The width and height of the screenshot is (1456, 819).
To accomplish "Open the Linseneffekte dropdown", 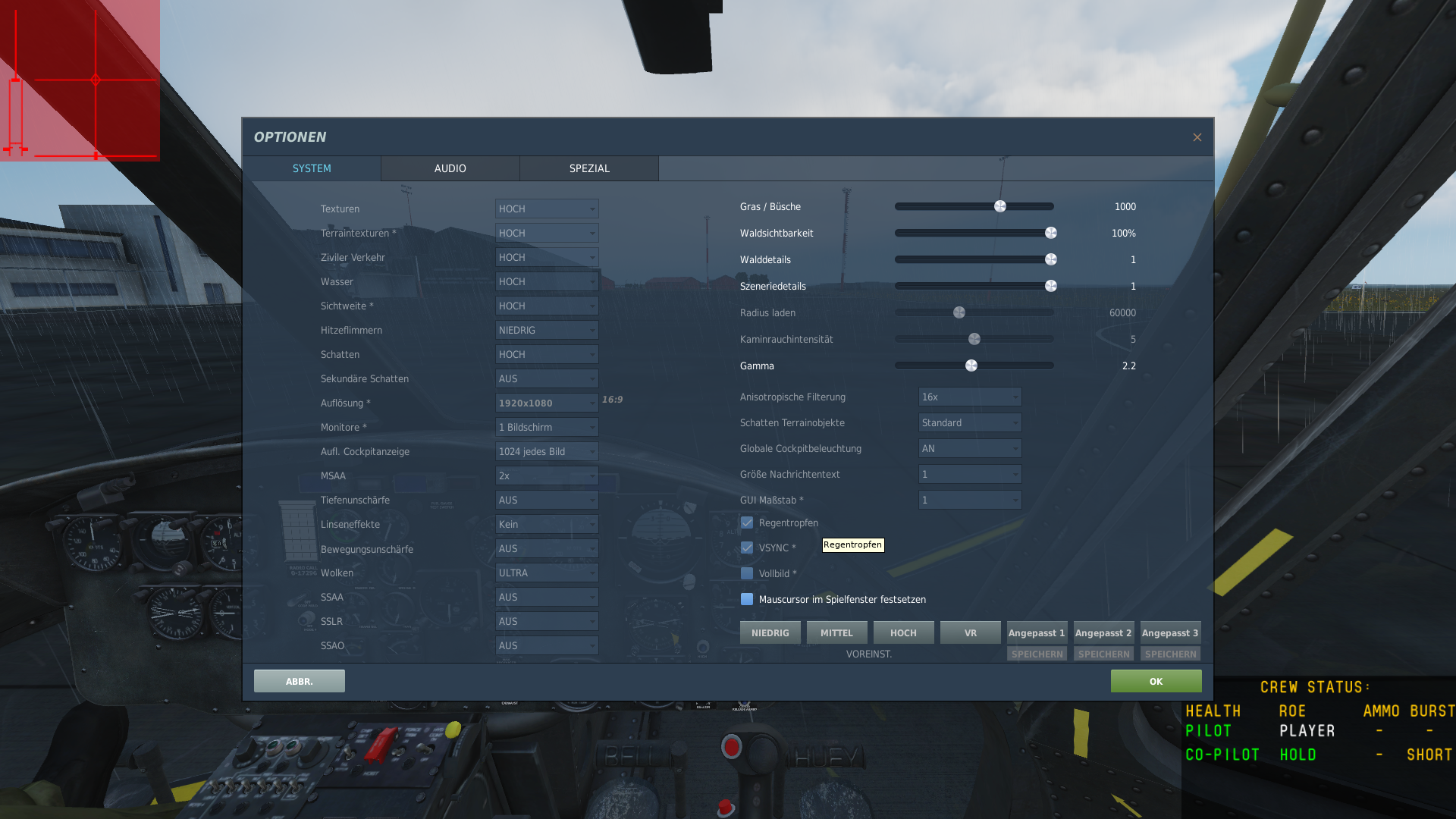I will click(547, 524).
